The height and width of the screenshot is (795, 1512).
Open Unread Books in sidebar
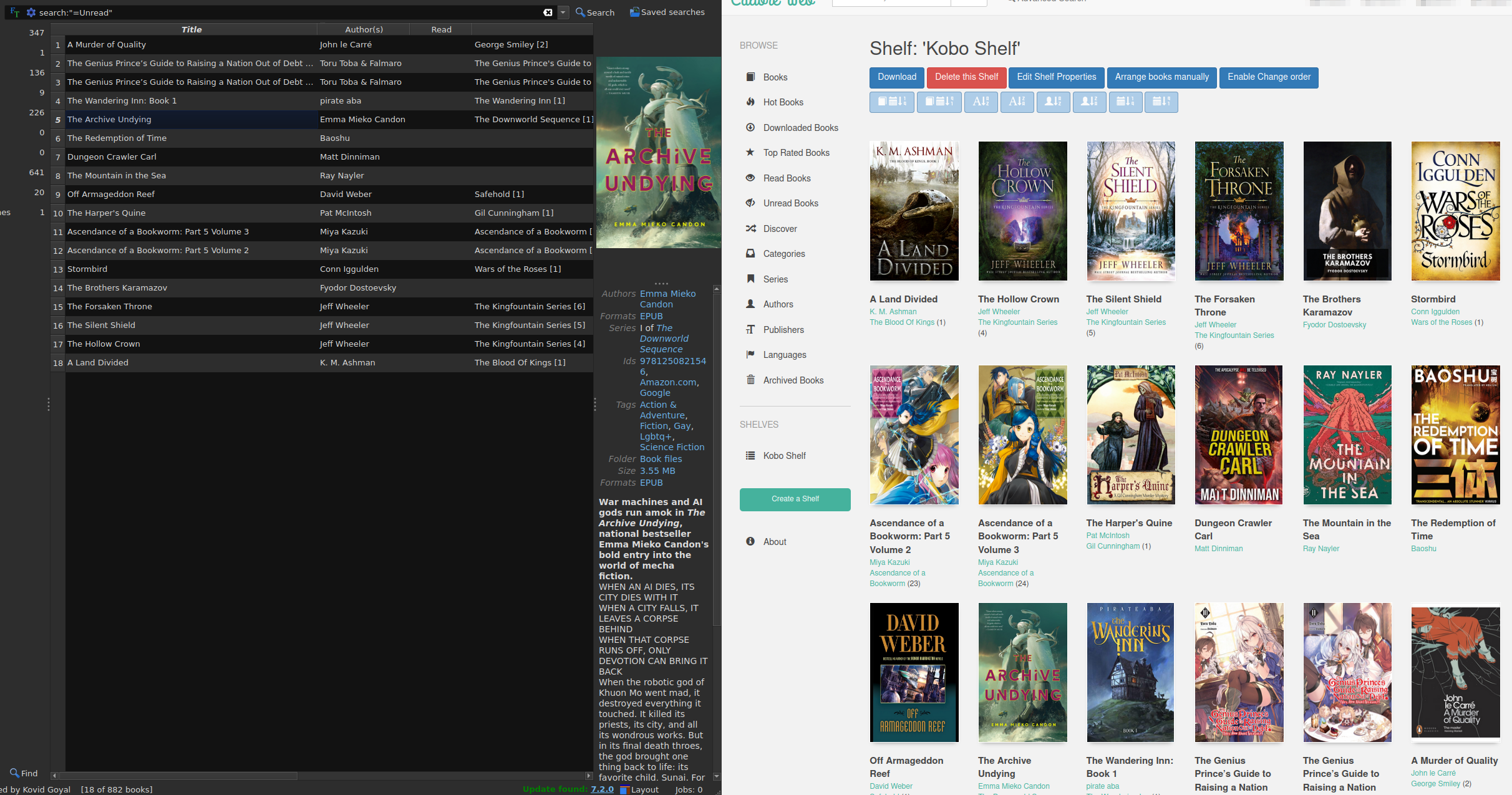tap(790, 203)
